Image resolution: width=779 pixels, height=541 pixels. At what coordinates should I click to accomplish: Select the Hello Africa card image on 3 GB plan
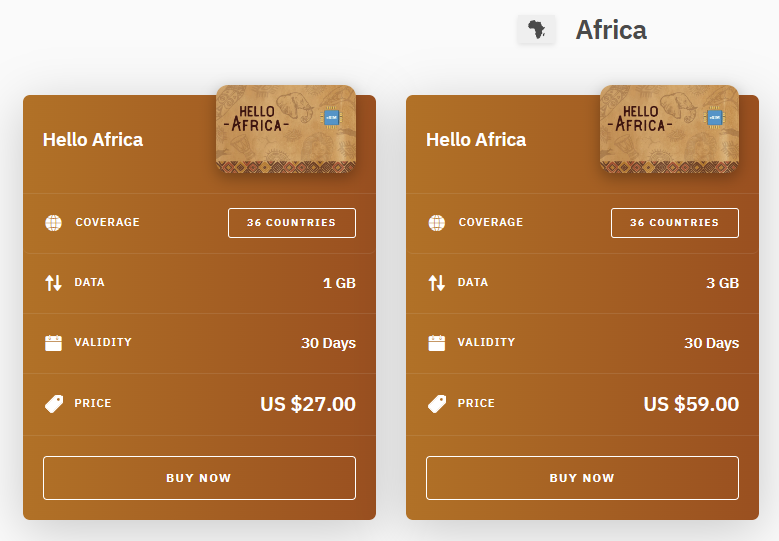[669, 128]
